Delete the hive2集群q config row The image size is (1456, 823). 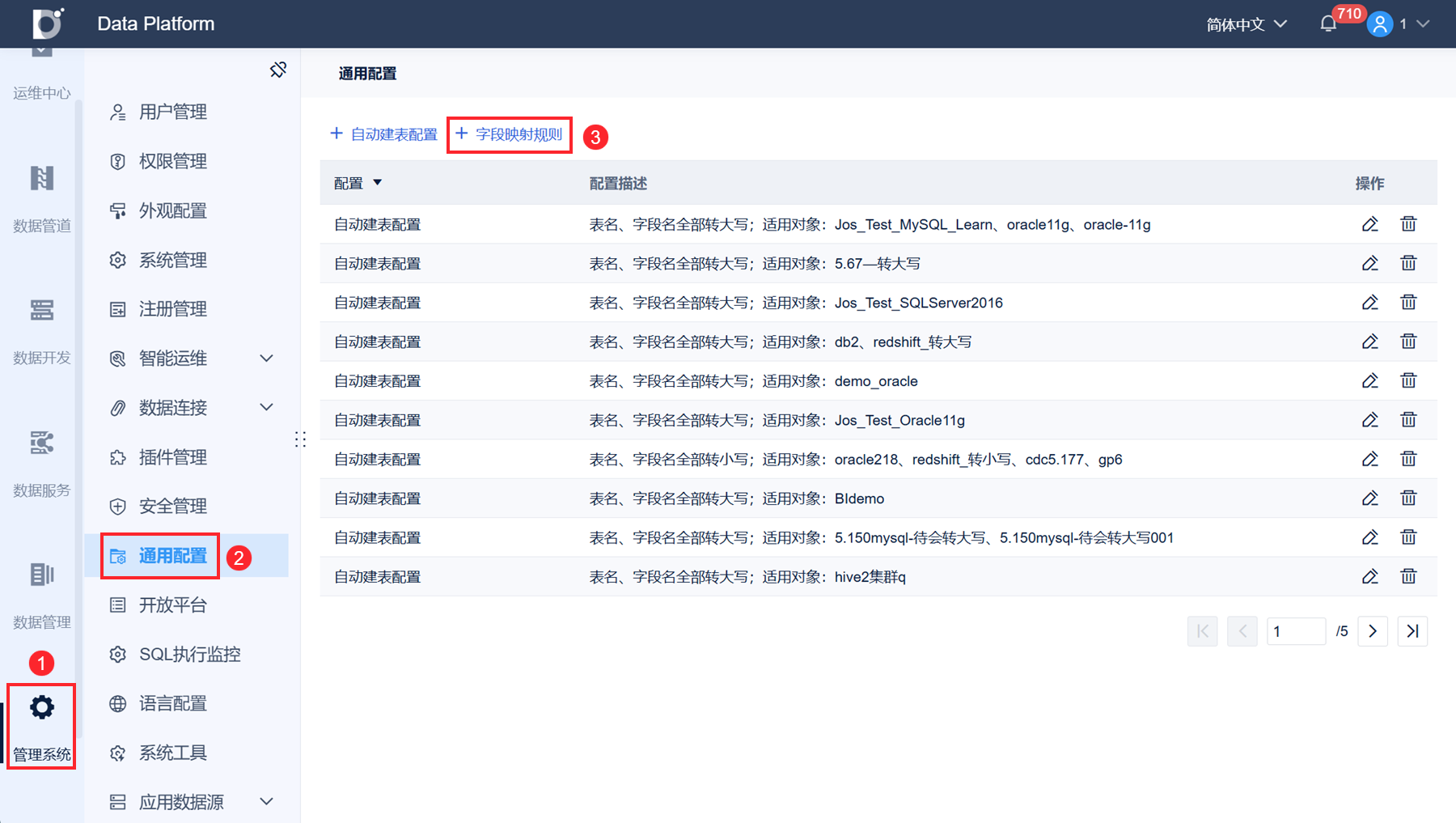[x=1408, y=576]
